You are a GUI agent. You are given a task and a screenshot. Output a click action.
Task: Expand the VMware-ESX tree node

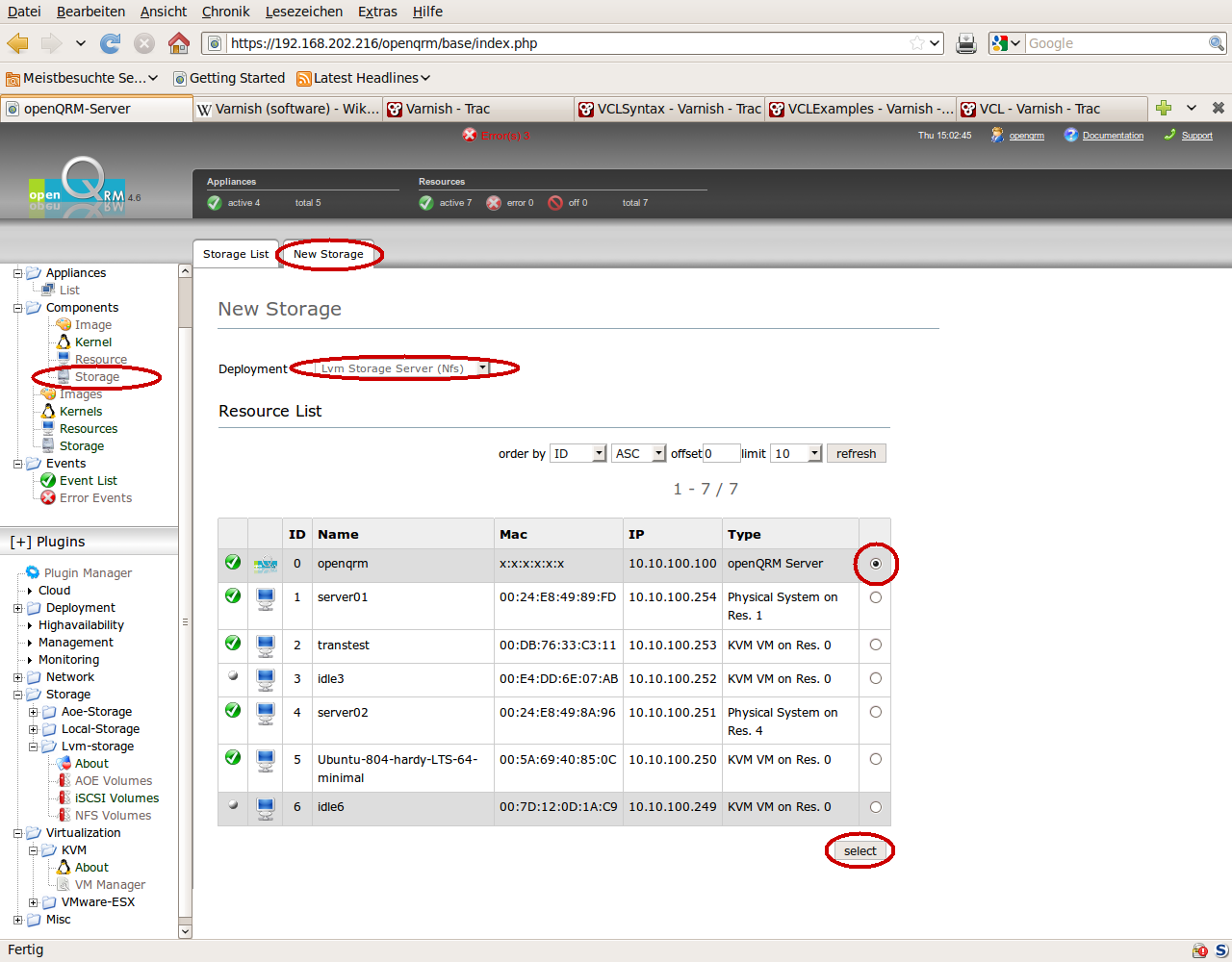33,902
